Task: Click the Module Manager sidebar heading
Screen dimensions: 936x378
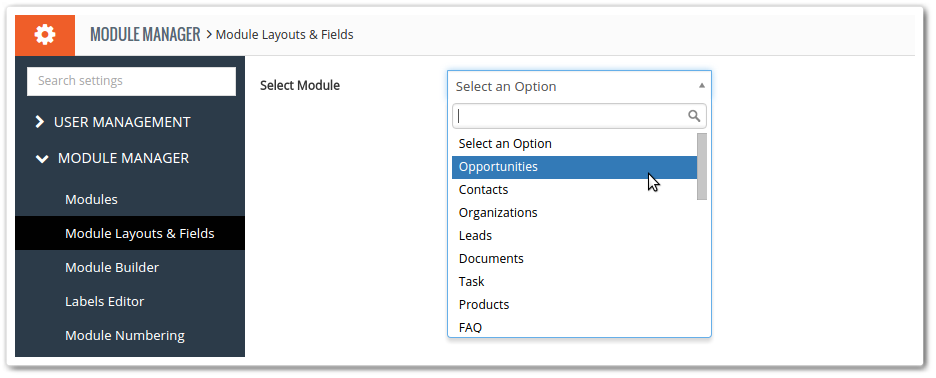Action: 124,158
